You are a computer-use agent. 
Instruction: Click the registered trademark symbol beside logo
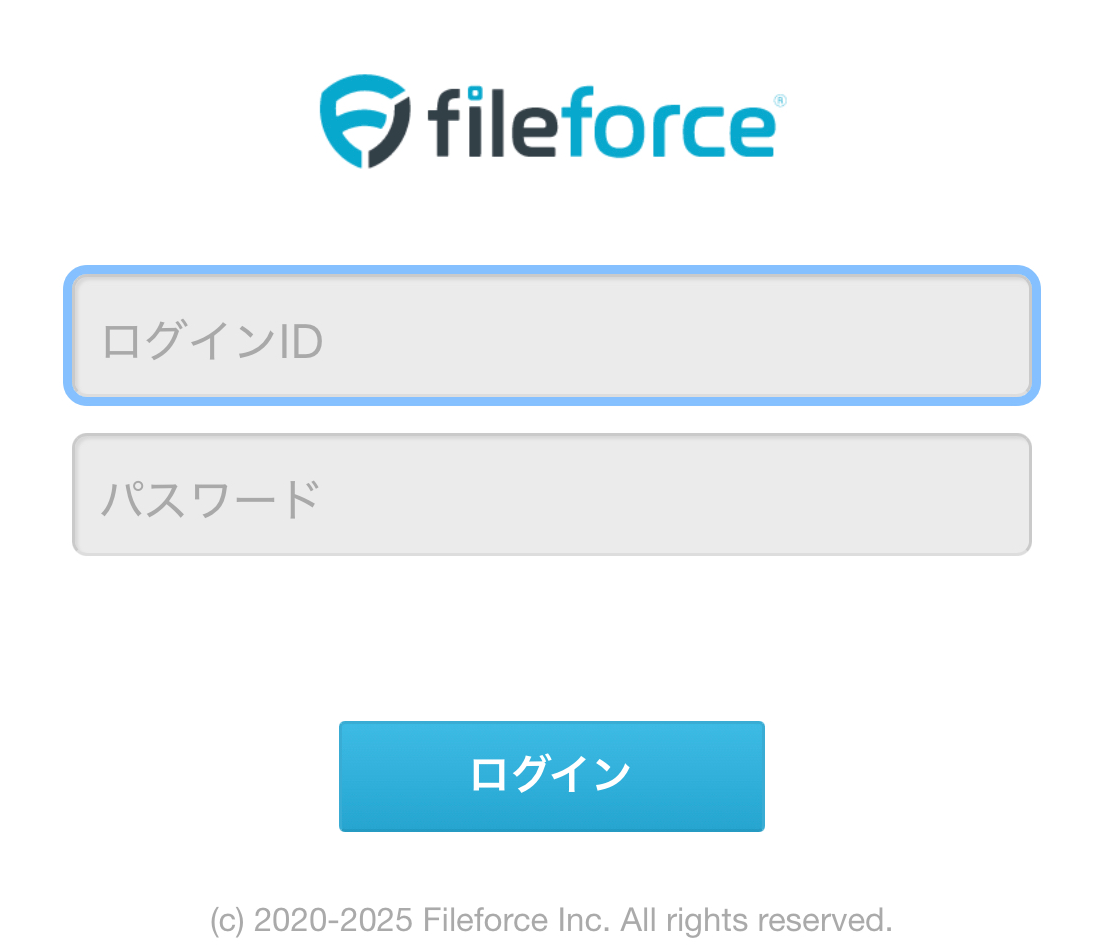click(780, 101)
